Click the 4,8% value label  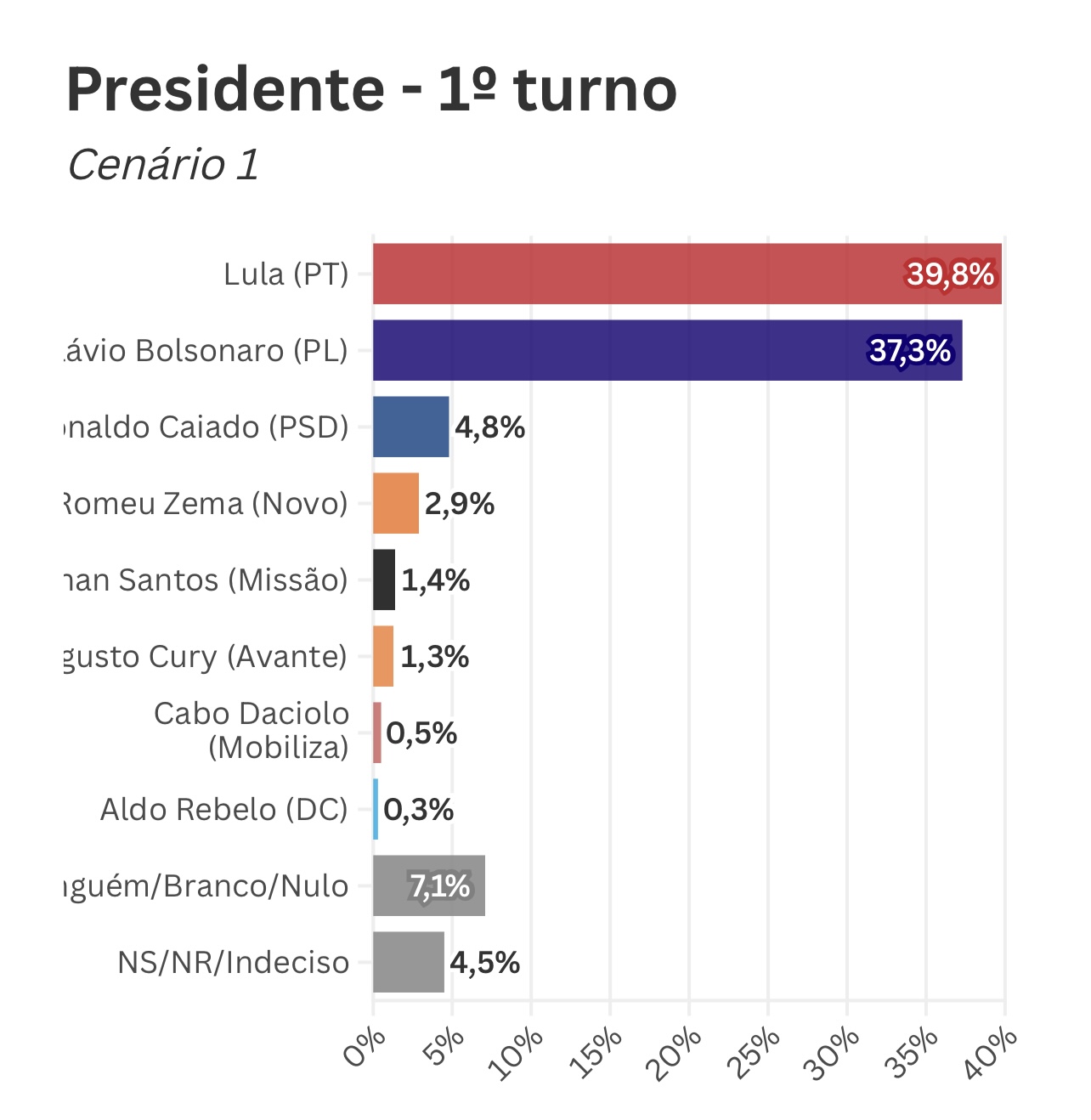click(490, 427)
